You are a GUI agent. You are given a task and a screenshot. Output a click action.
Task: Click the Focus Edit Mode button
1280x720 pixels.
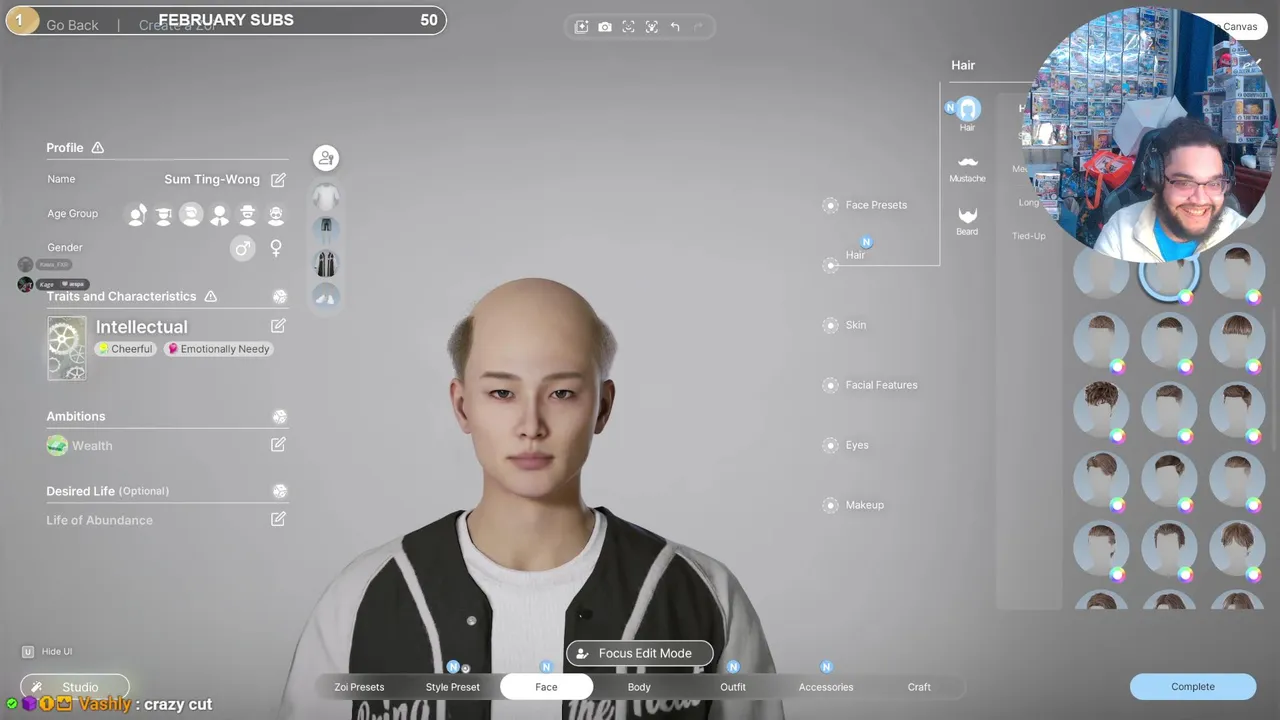pos(640,653)
